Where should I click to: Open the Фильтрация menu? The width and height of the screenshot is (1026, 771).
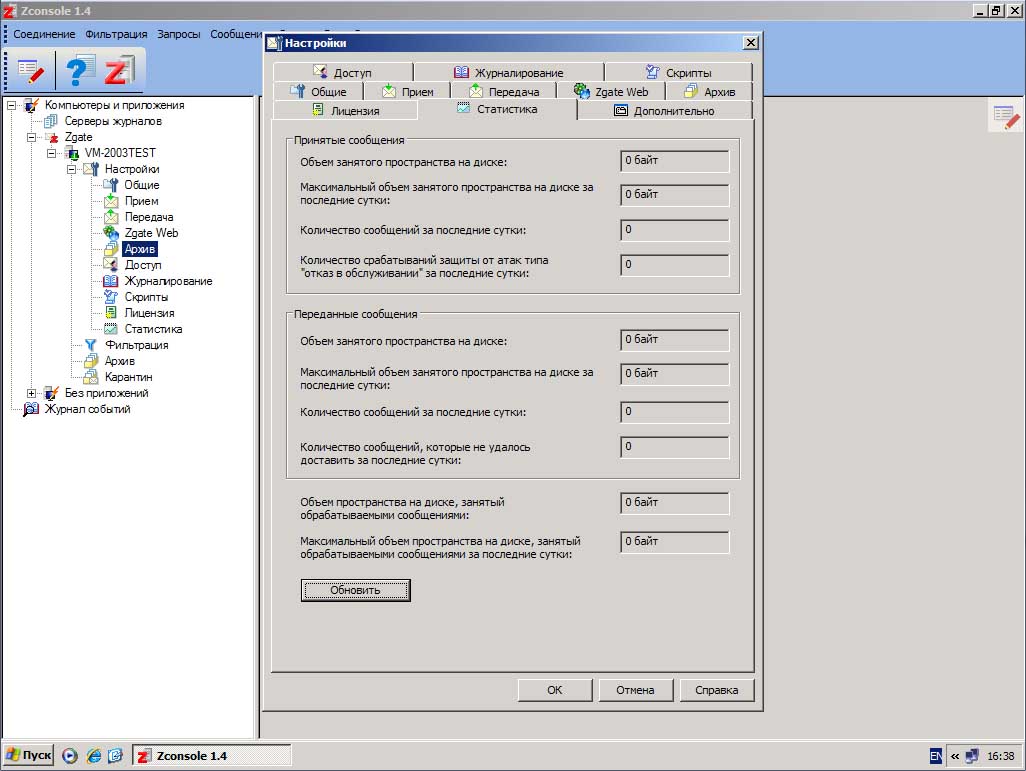(x=116, y=34)
